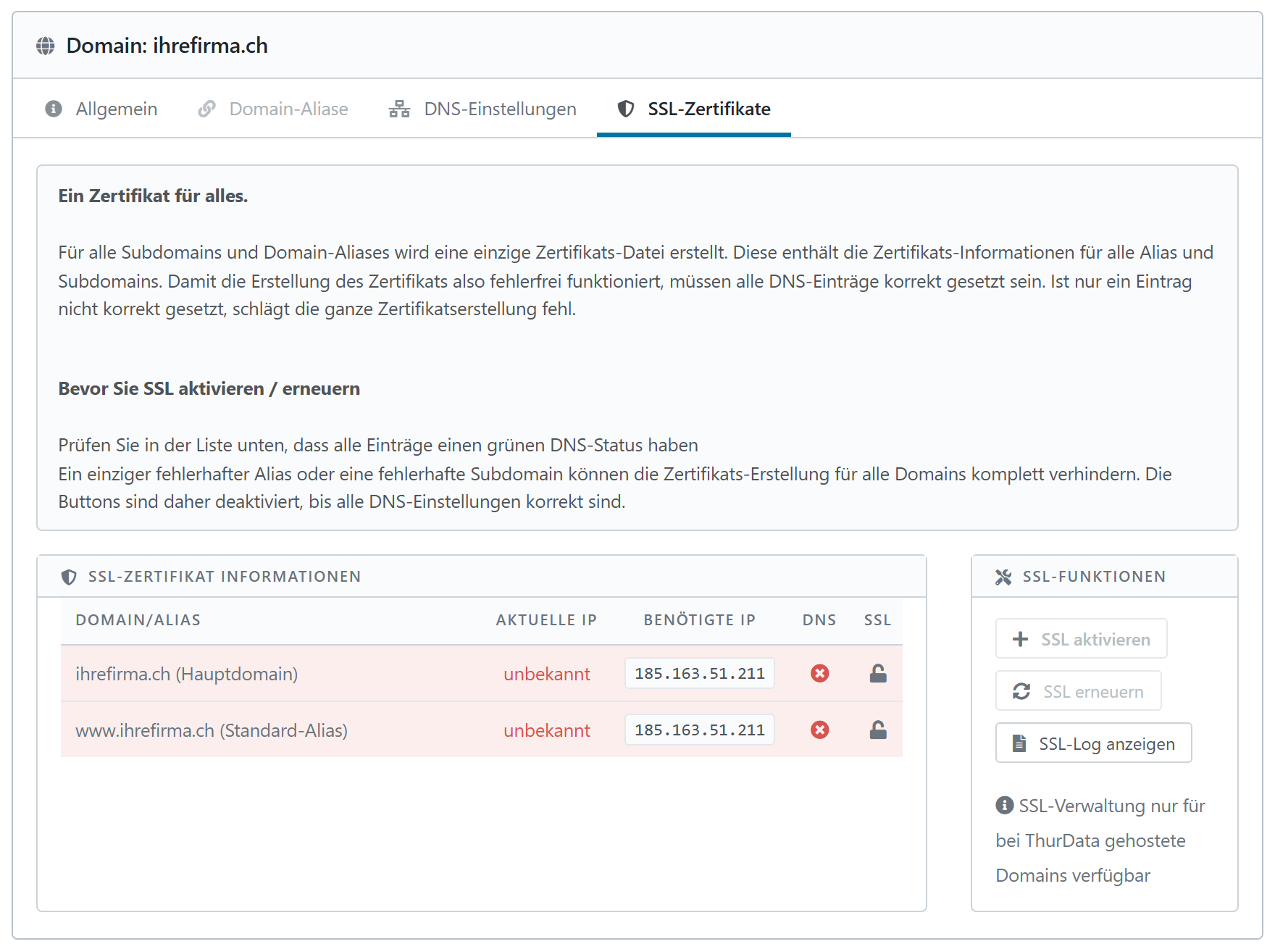Image resolution: width=1275 pixels, height=952 pixels.
Task: Click the info icon beside the SSL-Verwaltung note
Action: click(x=1005, y=805)
